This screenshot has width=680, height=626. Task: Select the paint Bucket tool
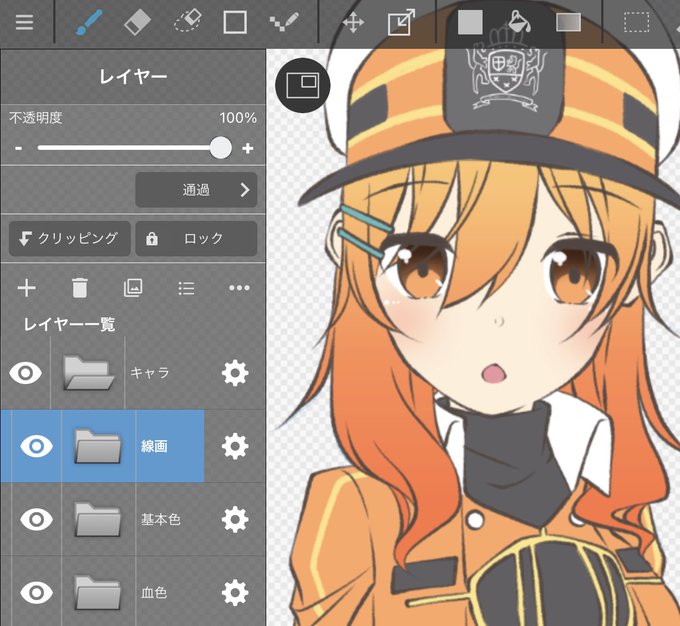[519, 22]
